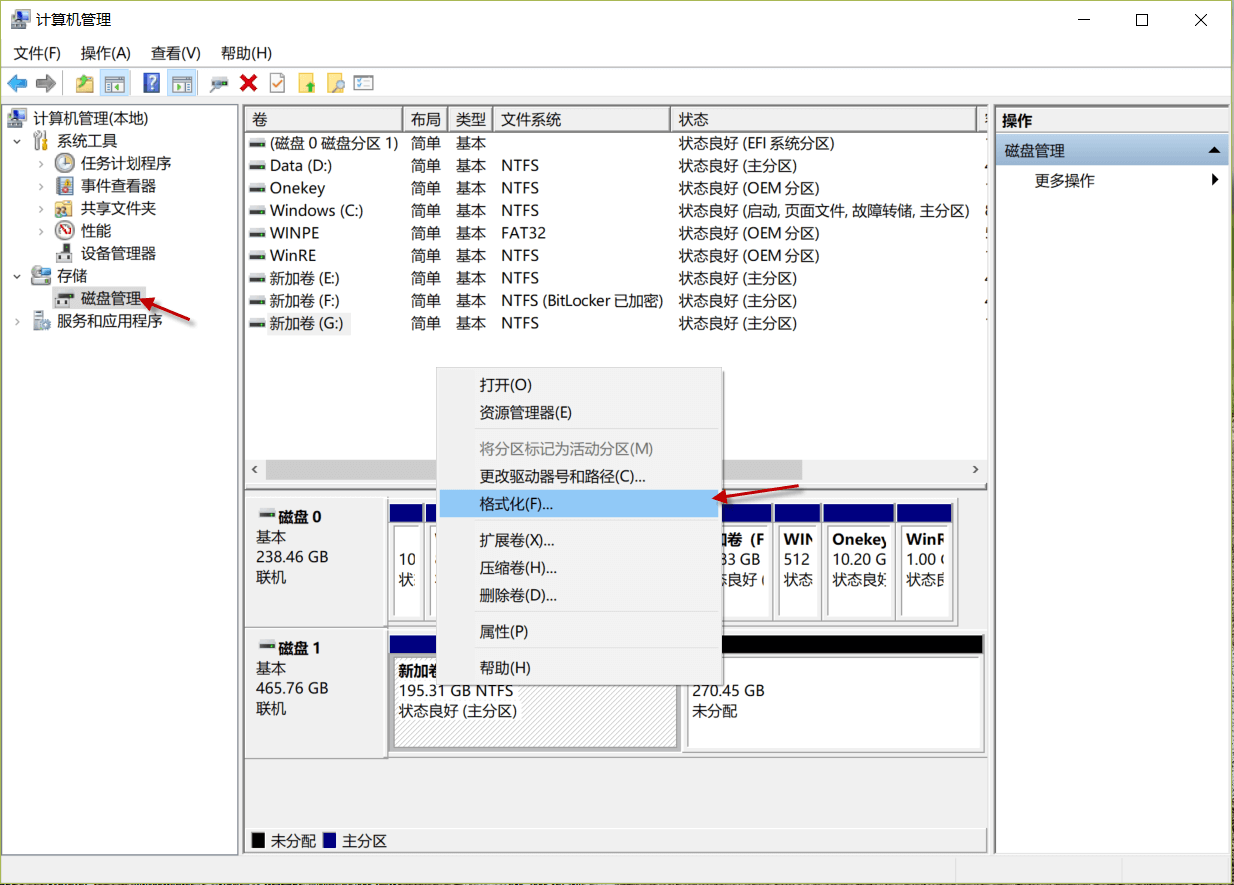Image resolution: width=1234 pixels, height=885 pixels.
Task: Expand the 服务和应用程序 node
Action: tap(17, 321)
